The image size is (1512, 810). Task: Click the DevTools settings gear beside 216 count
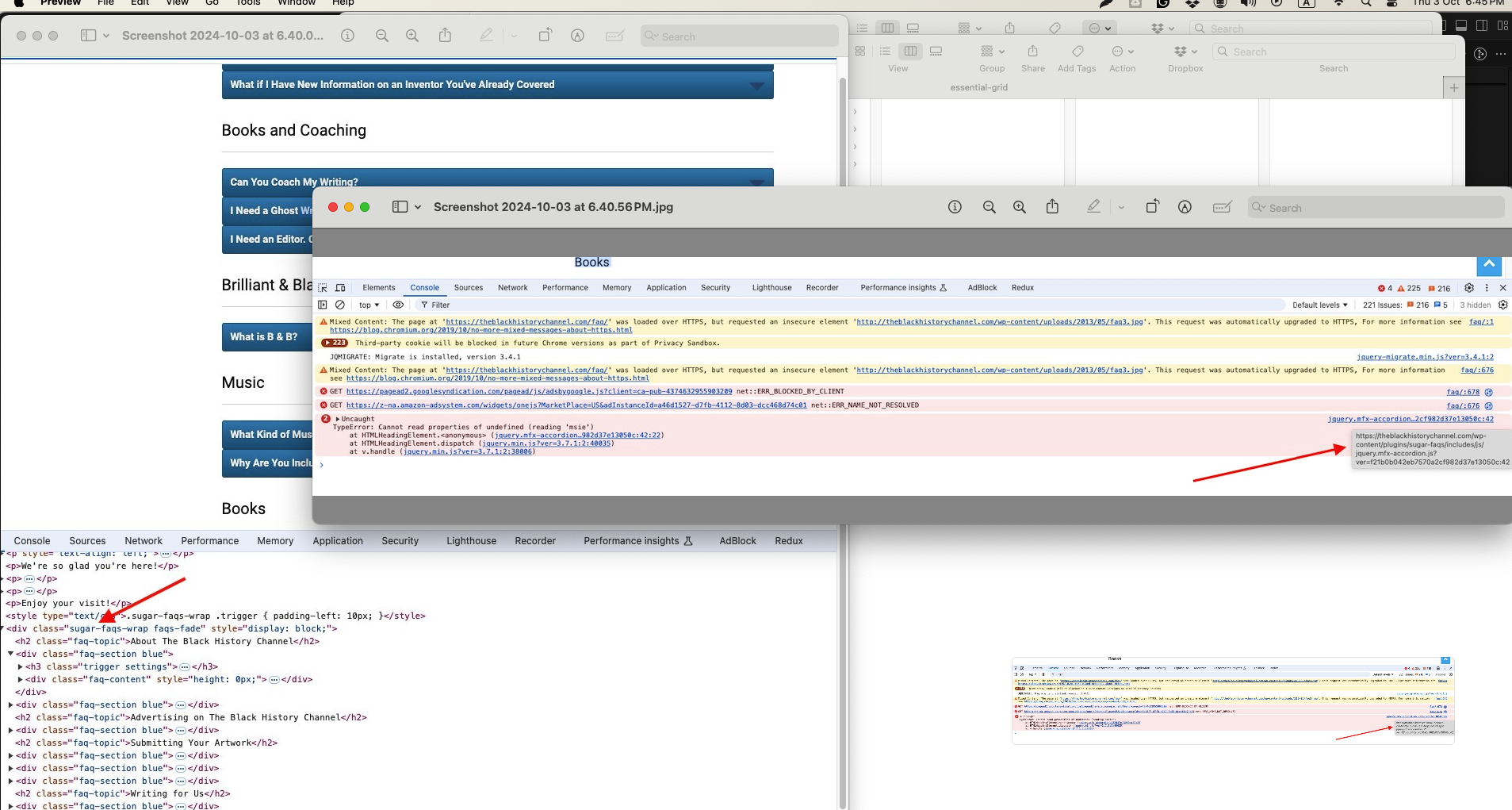point(1469,288)
